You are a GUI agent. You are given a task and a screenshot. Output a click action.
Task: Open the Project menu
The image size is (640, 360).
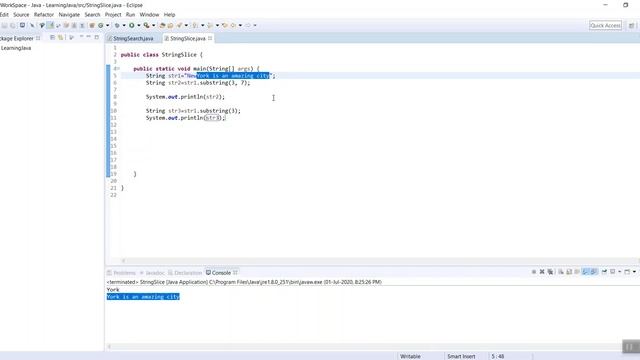pyautogui.click(x=113, y=14)
